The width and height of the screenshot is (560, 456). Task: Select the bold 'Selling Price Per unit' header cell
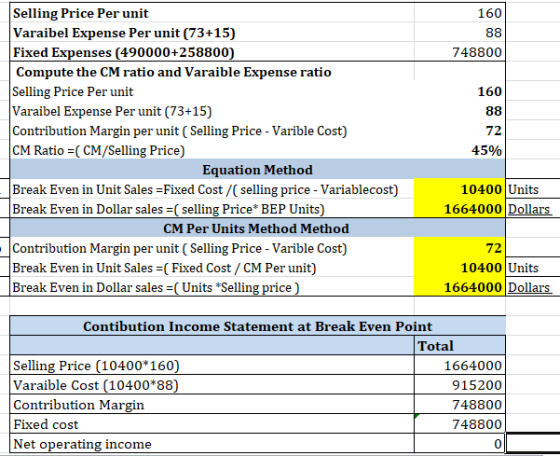click(x=212, y=13)
